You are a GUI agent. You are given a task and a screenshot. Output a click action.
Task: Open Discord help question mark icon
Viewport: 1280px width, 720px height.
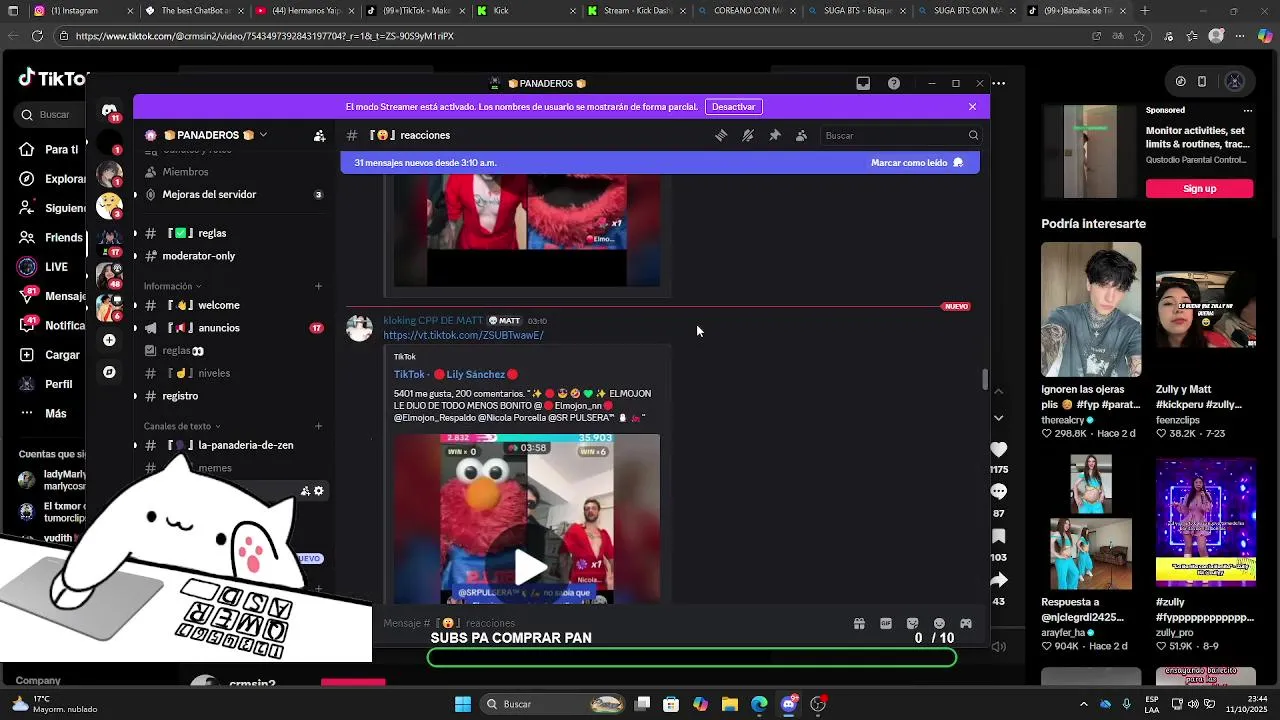pyautogui.click(x=894, y=83)
